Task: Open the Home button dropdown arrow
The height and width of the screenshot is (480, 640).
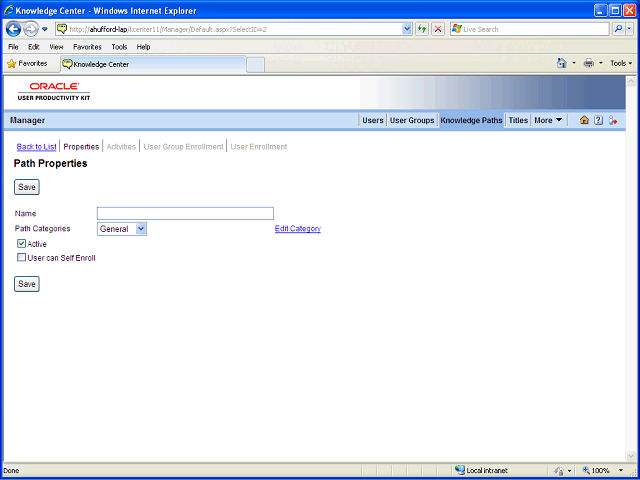Action: 574,63
